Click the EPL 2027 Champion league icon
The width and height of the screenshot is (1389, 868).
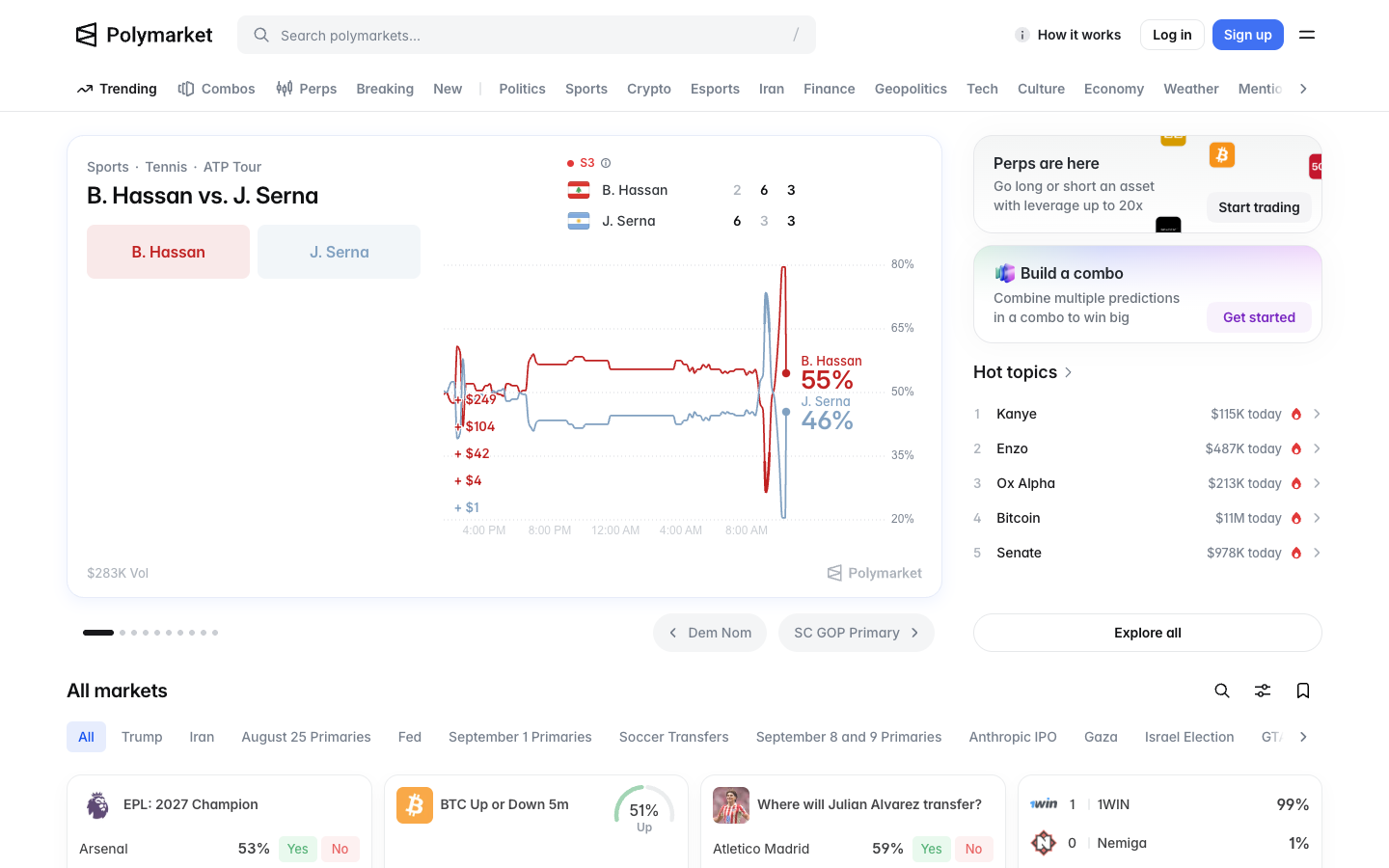[x=97, y=804]
